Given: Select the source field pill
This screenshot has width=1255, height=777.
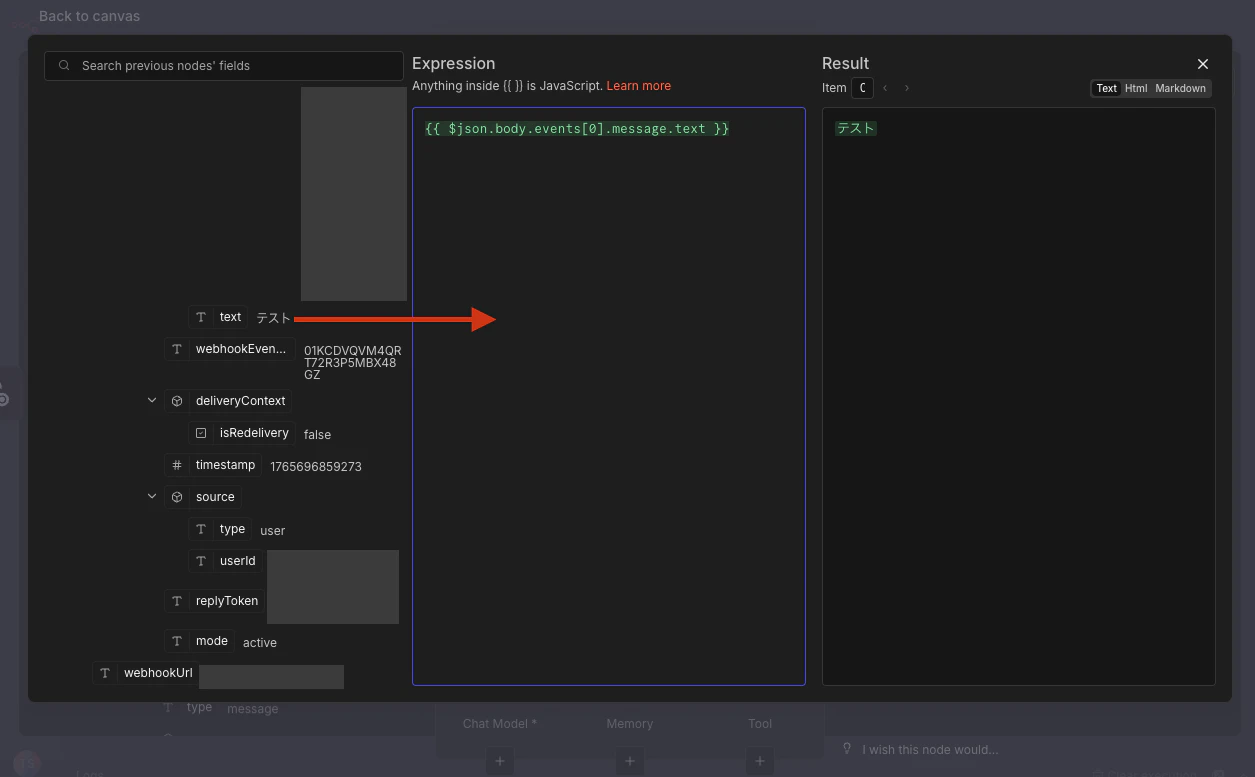Looking at the screenshot, I should click(x=203, y=497).
